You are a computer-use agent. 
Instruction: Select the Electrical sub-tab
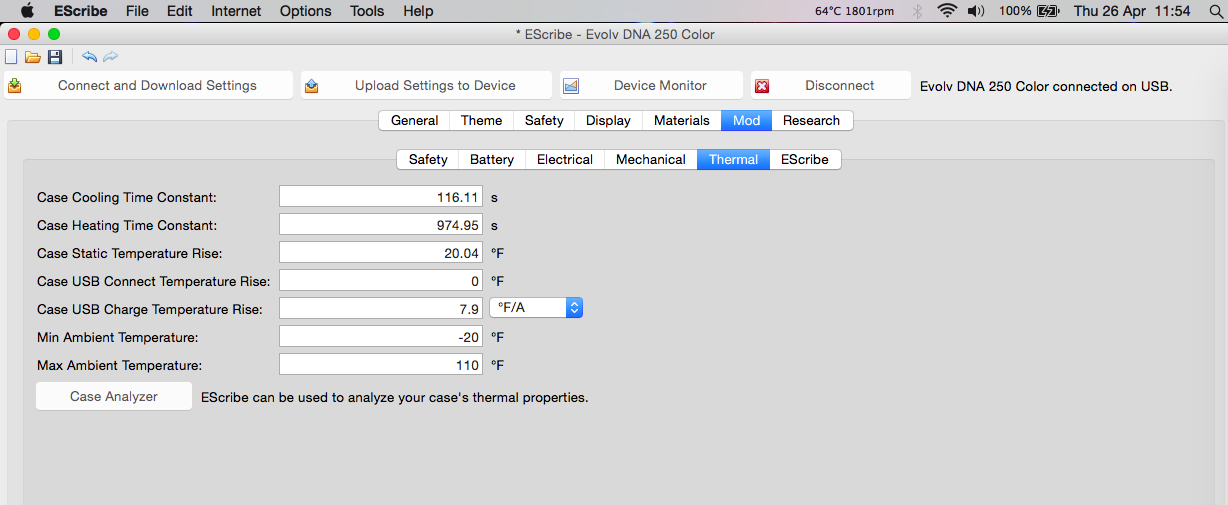pos(564,160)
